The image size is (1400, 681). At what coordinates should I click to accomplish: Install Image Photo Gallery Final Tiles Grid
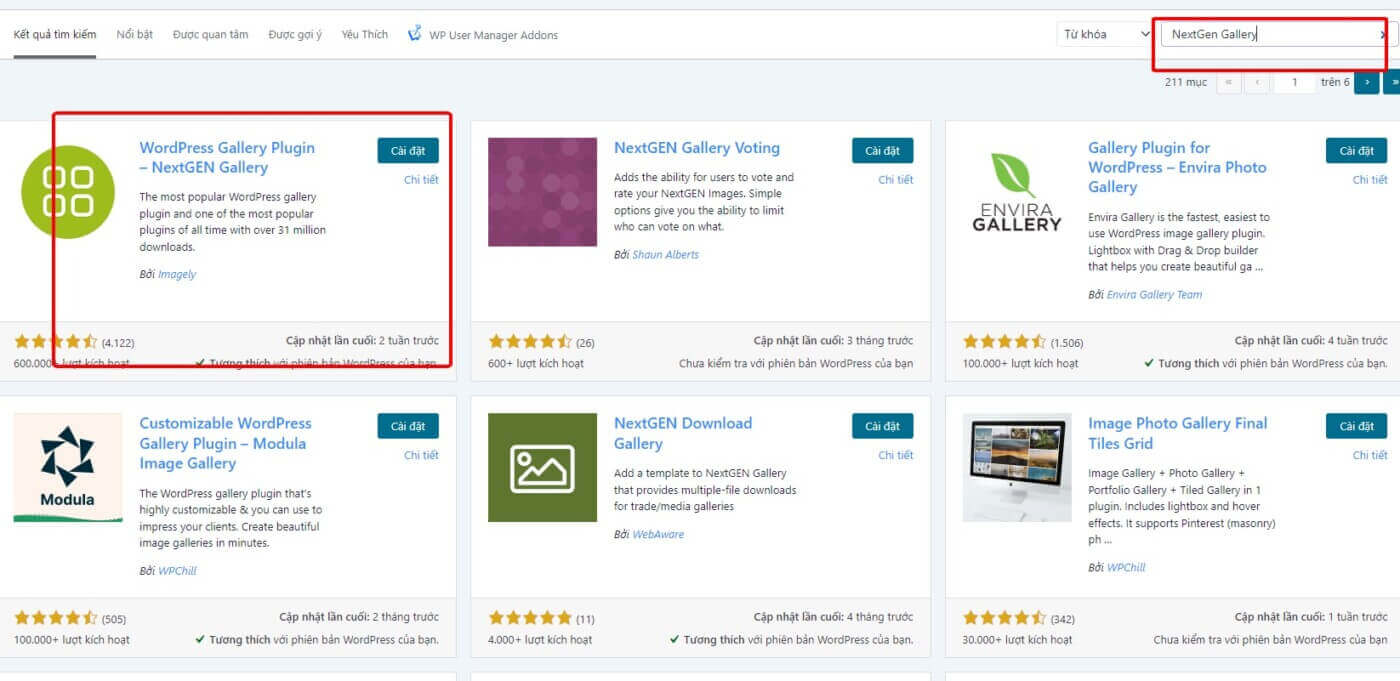click(1356, 426)
